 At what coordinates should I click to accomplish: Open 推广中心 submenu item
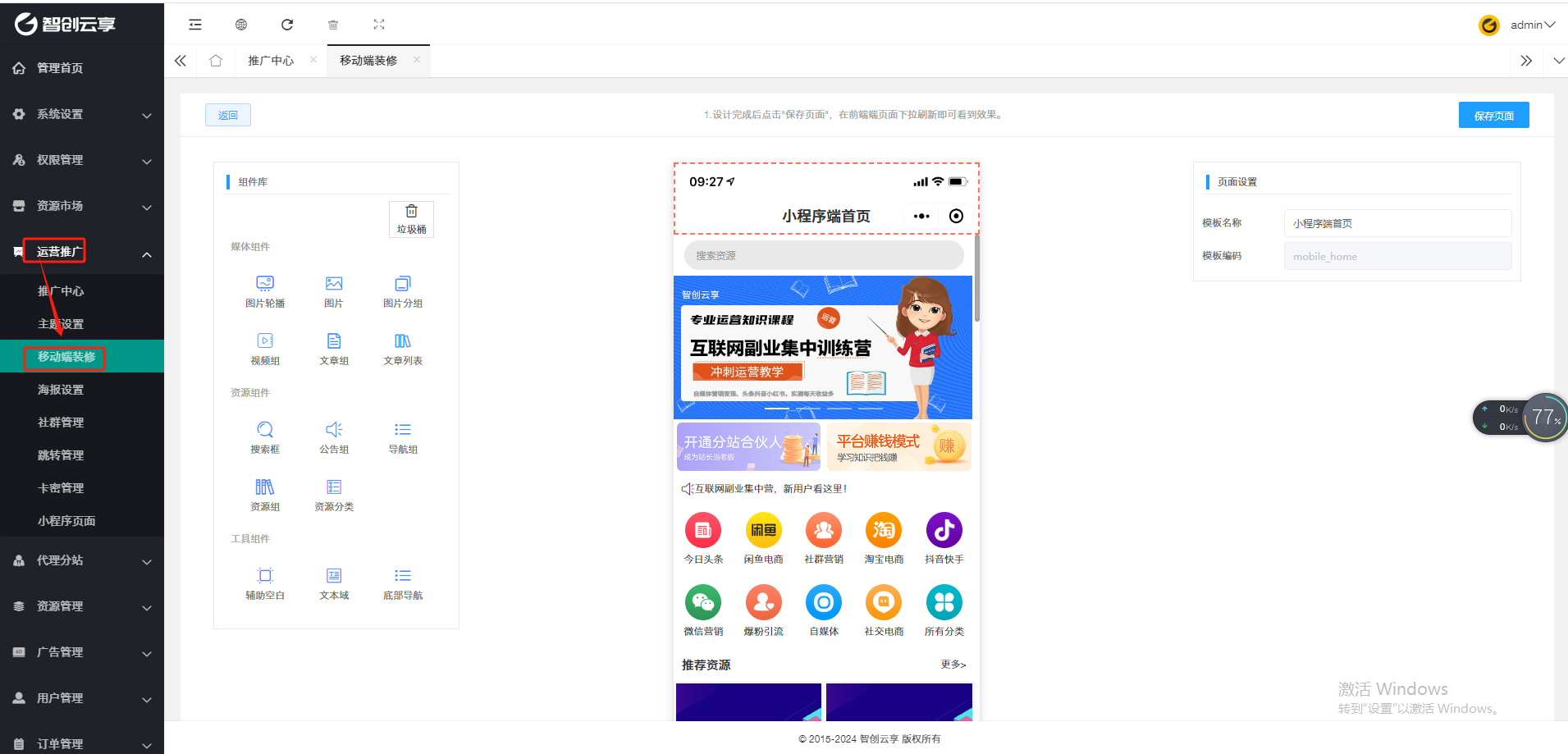(82, 290)
